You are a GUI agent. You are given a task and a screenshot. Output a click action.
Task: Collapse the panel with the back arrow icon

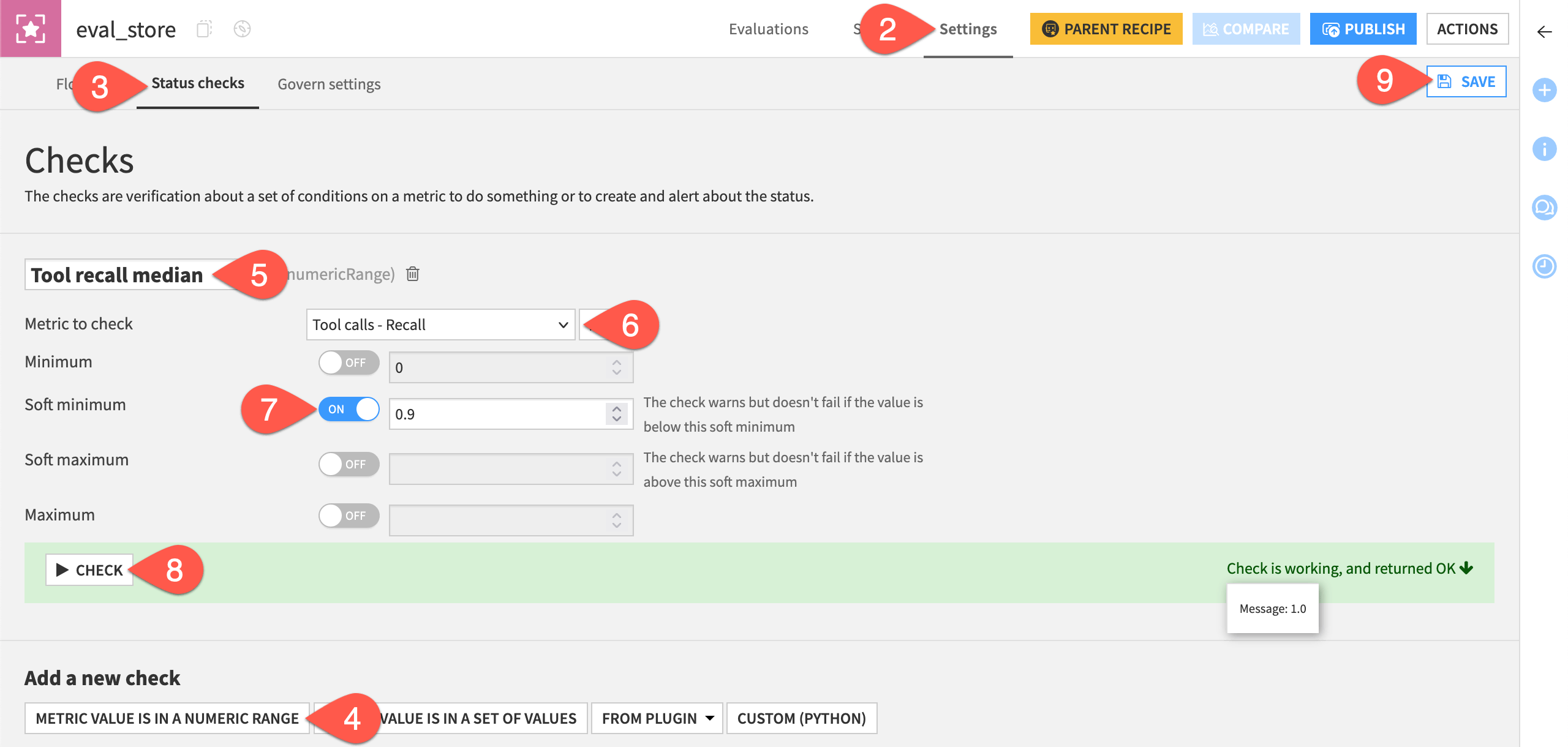coord(1543,32)
